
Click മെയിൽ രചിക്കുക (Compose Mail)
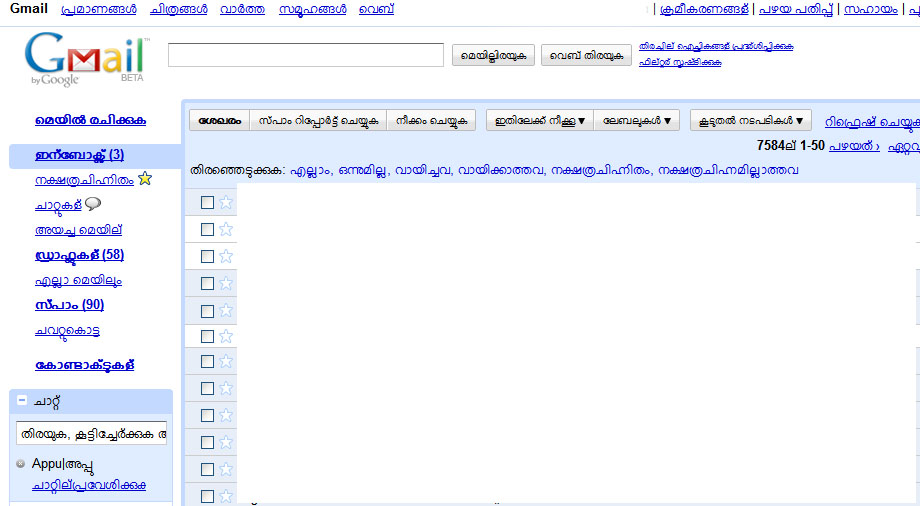90,120
